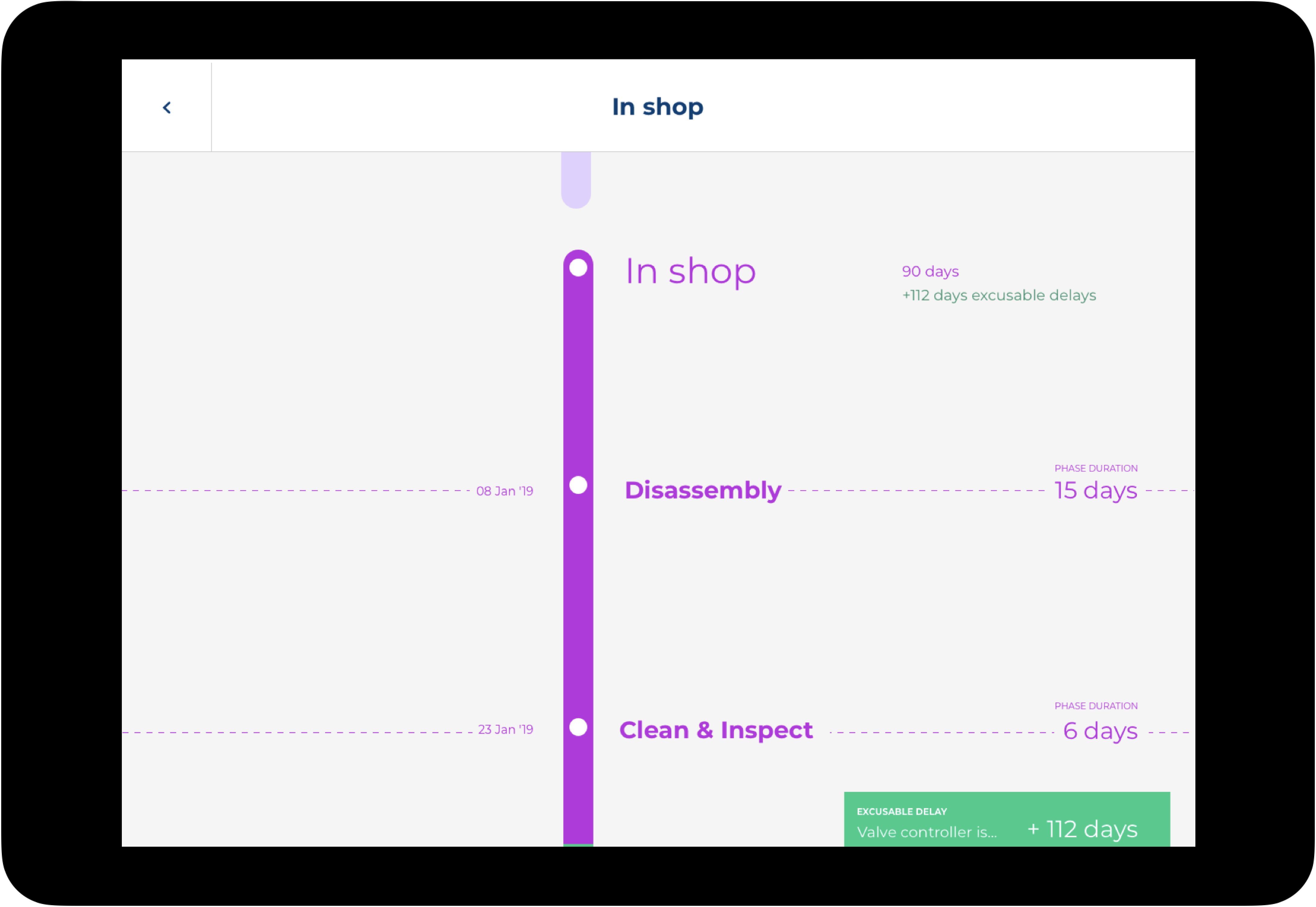Click the Clean & Inspect timeline node
Viewport: 1316px width, 907px height.
click(x=578, y=727)
